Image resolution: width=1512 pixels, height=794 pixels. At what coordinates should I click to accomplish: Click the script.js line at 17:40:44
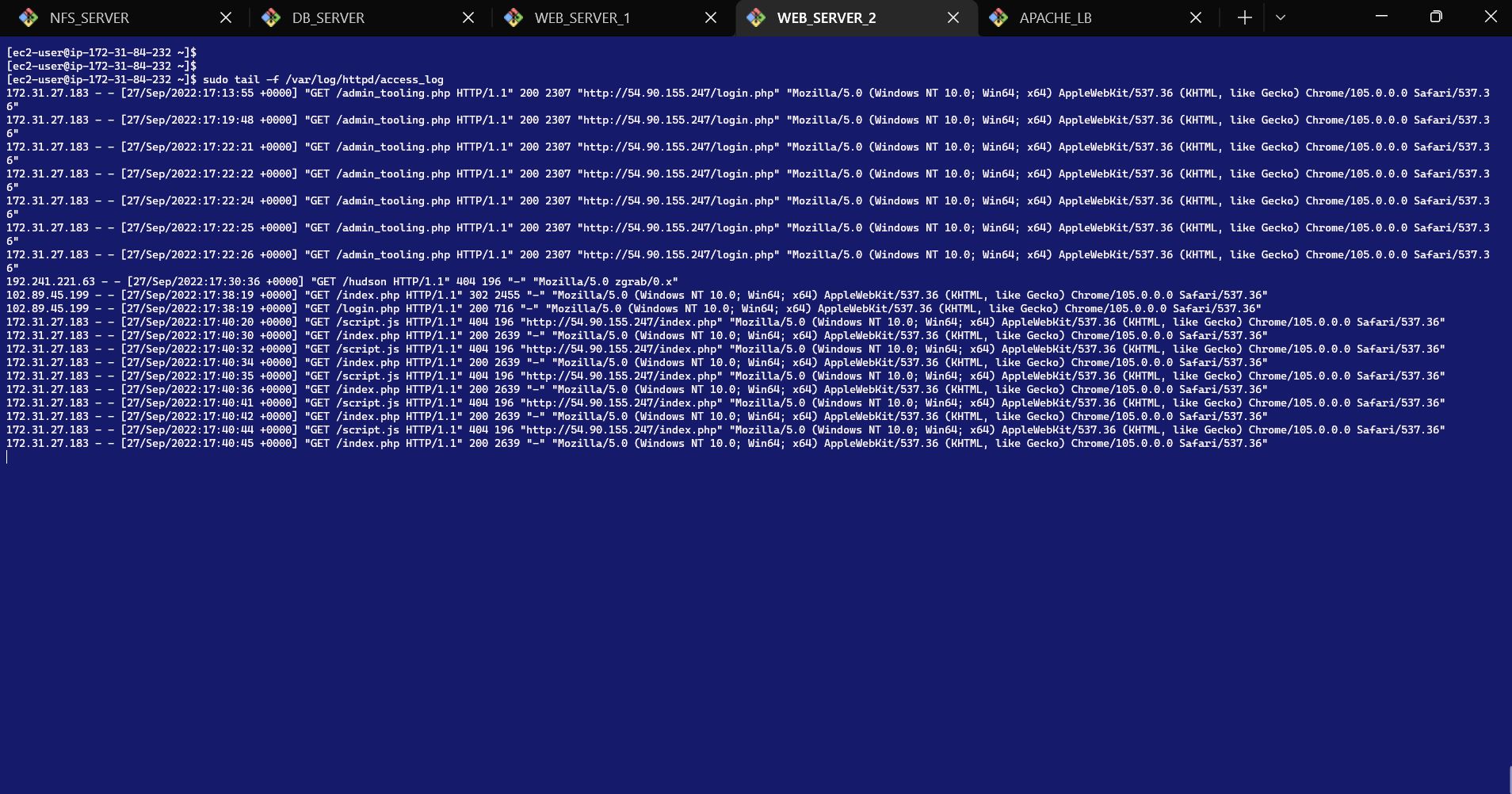(726, 429)
